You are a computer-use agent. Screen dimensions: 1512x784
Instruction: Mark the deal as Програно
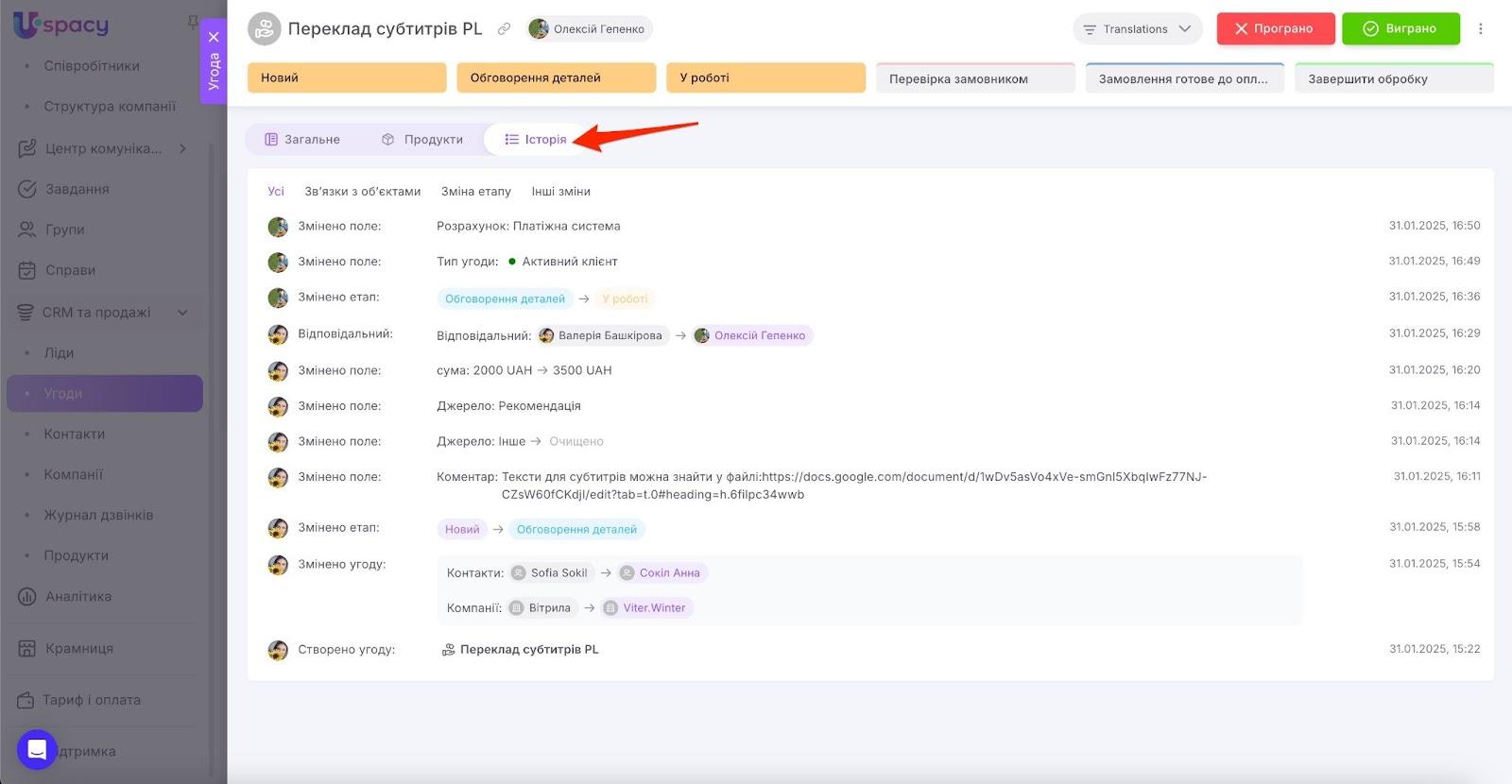[1275, 29]
